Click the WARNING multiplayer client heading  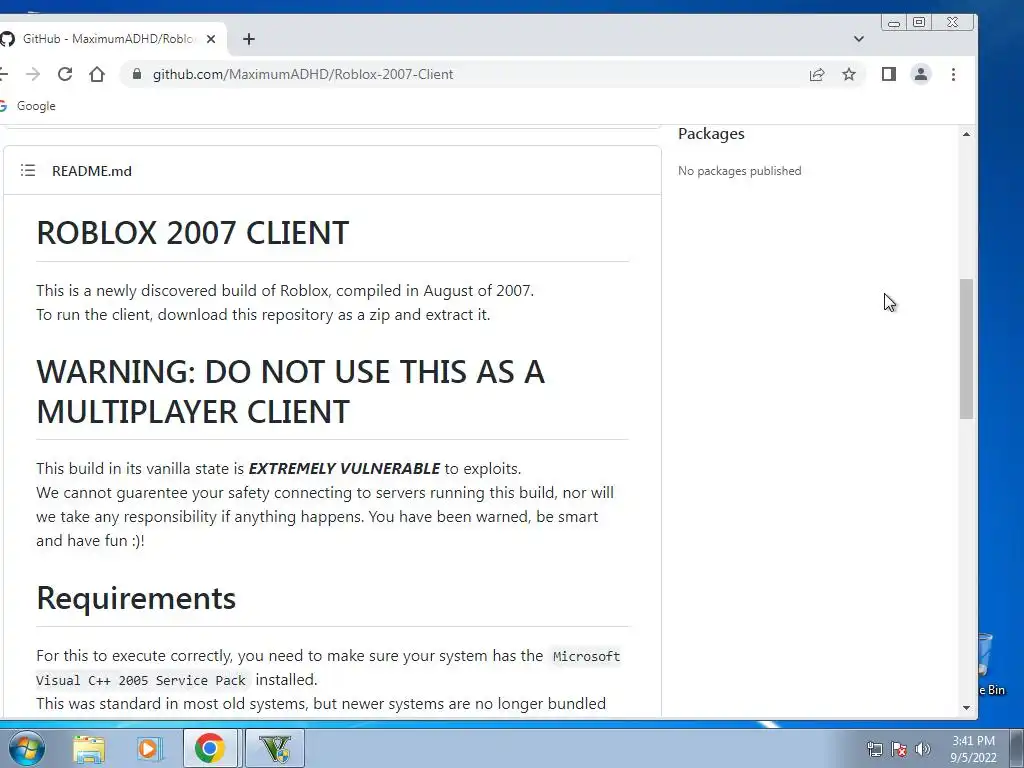[291, 391]
